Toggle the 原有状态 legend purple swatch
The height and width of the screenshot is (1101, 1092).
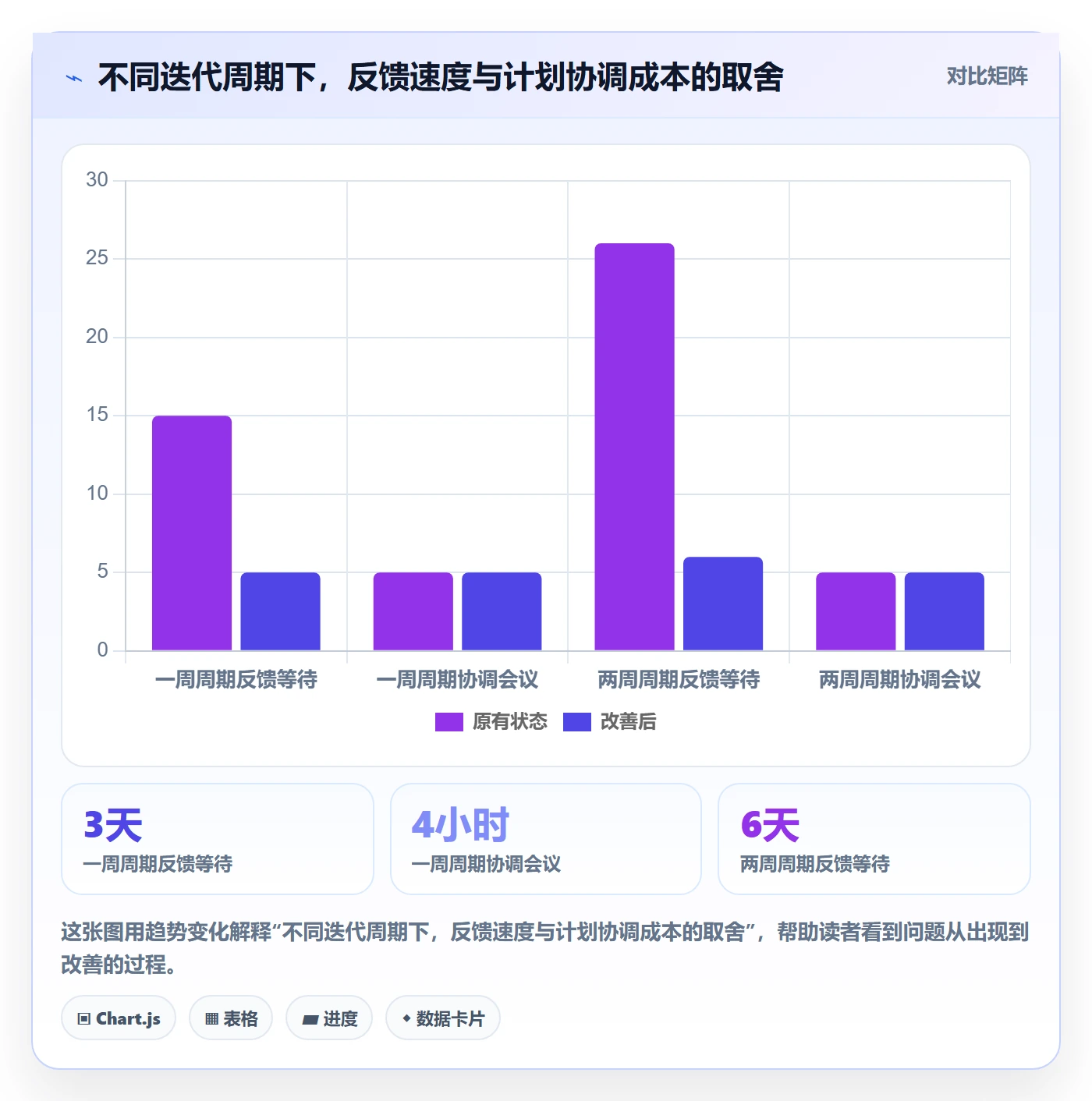click(449, 722)
